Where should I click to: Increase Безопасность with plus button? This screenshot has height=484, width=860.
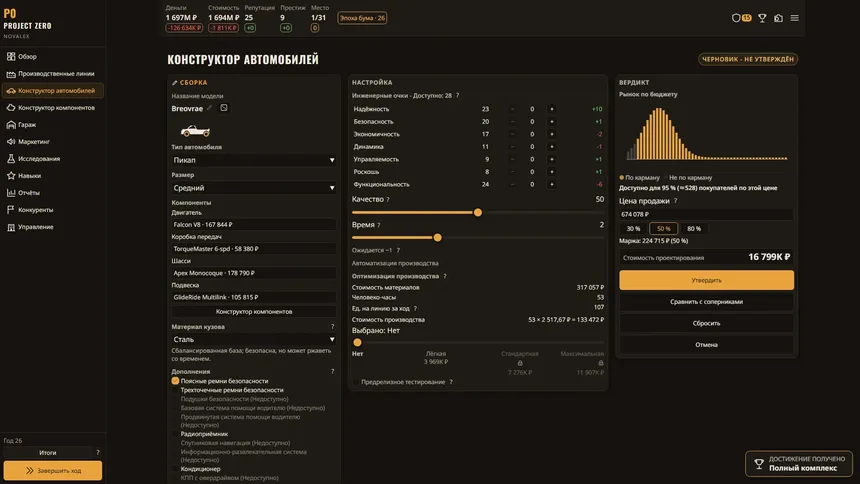tap(552, 122)
